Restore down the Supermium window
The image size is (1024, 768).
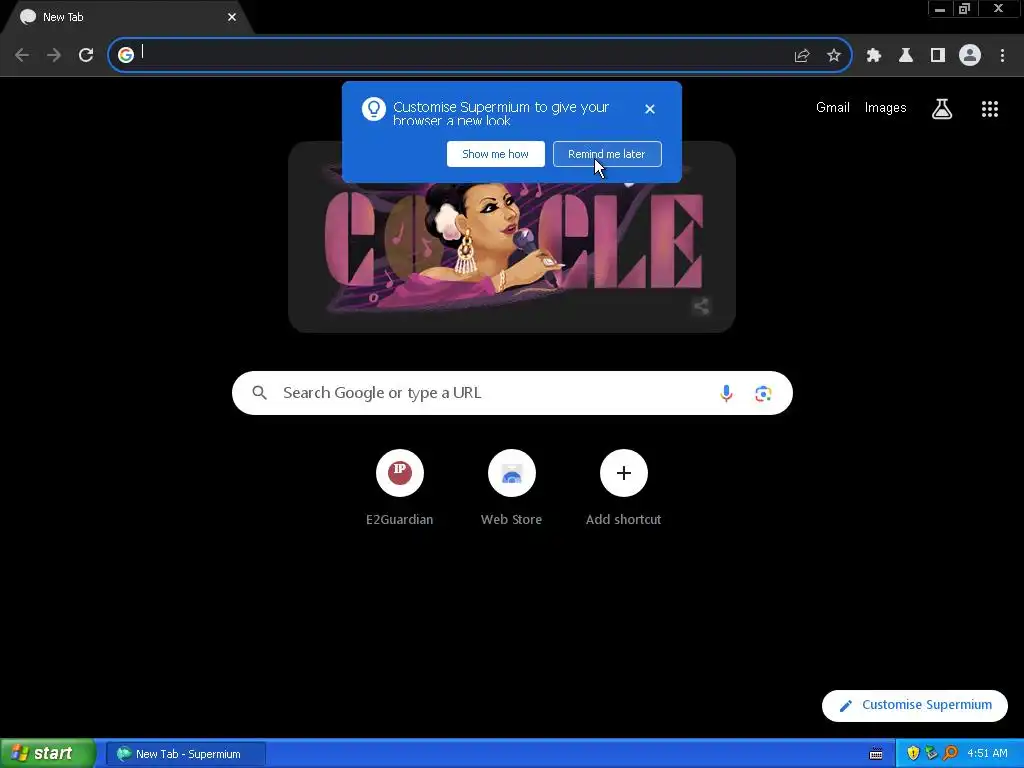(965, 9)
